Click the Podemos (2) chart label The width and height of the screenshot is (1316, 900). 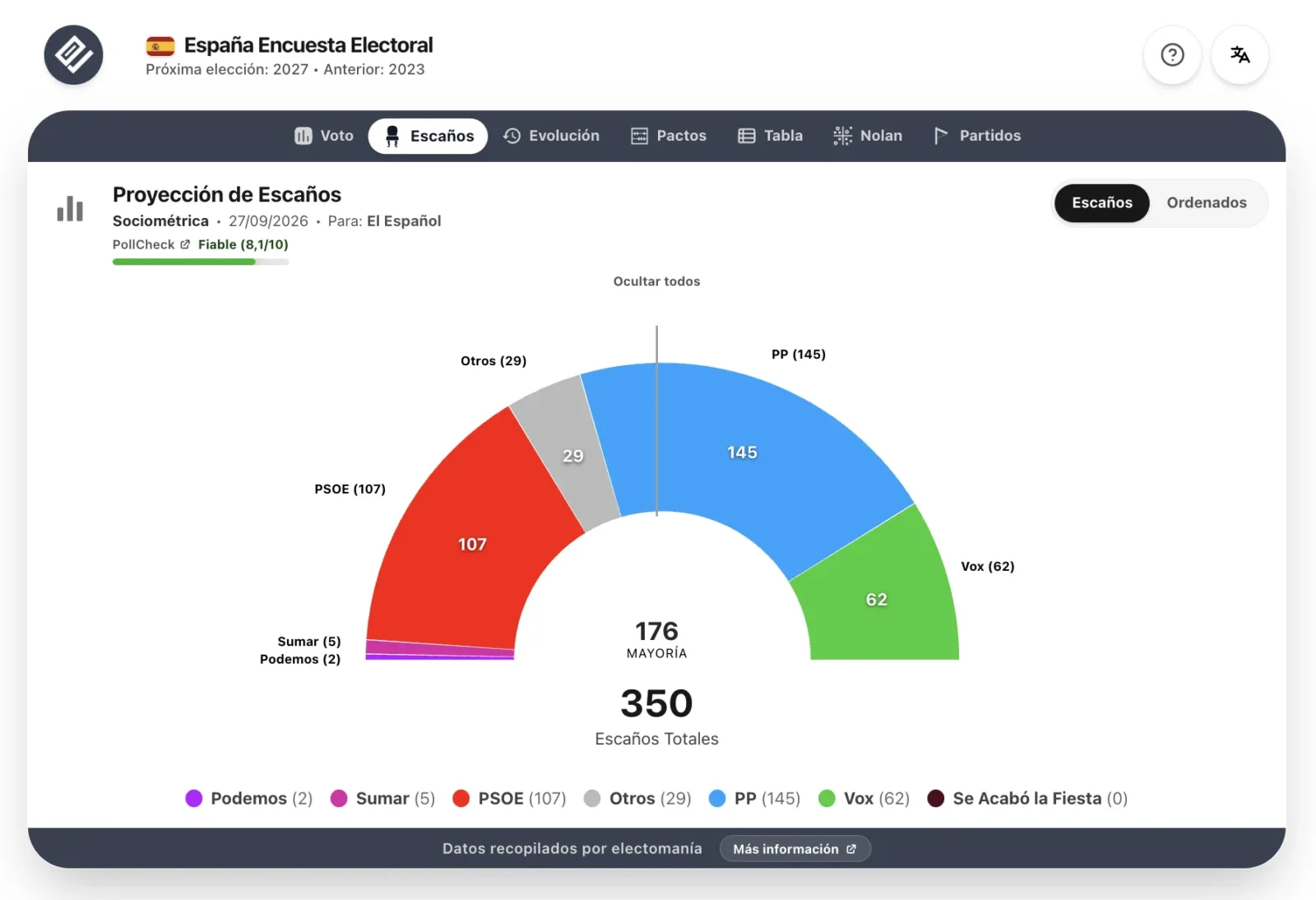[300, 660]
